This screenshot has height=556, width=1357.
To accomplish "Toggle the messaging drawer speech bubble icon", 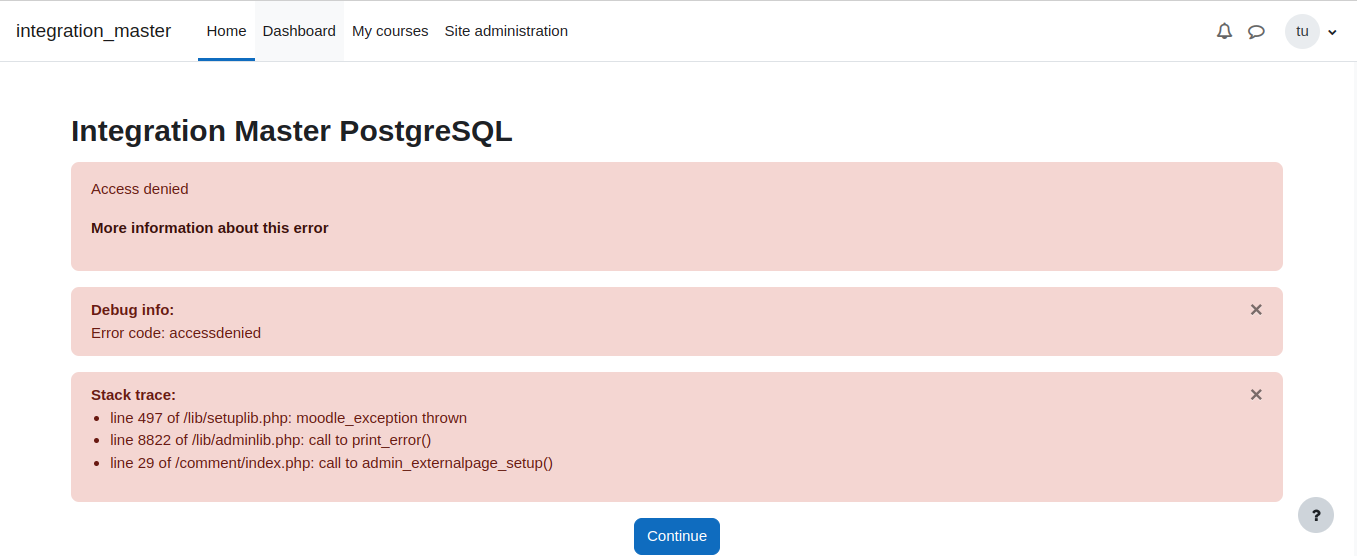I will click(1257, 31).
